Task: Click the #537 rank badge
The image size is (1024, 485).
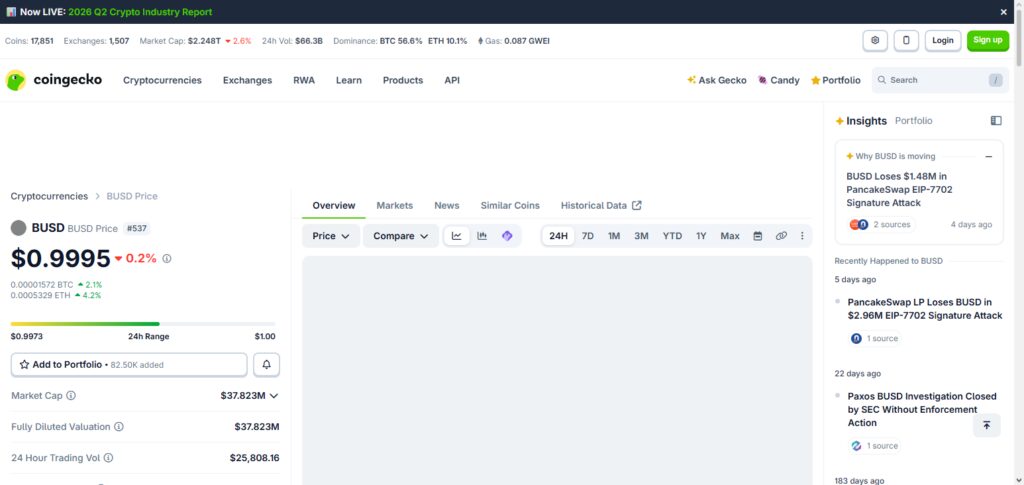Action: coord(137,228)
